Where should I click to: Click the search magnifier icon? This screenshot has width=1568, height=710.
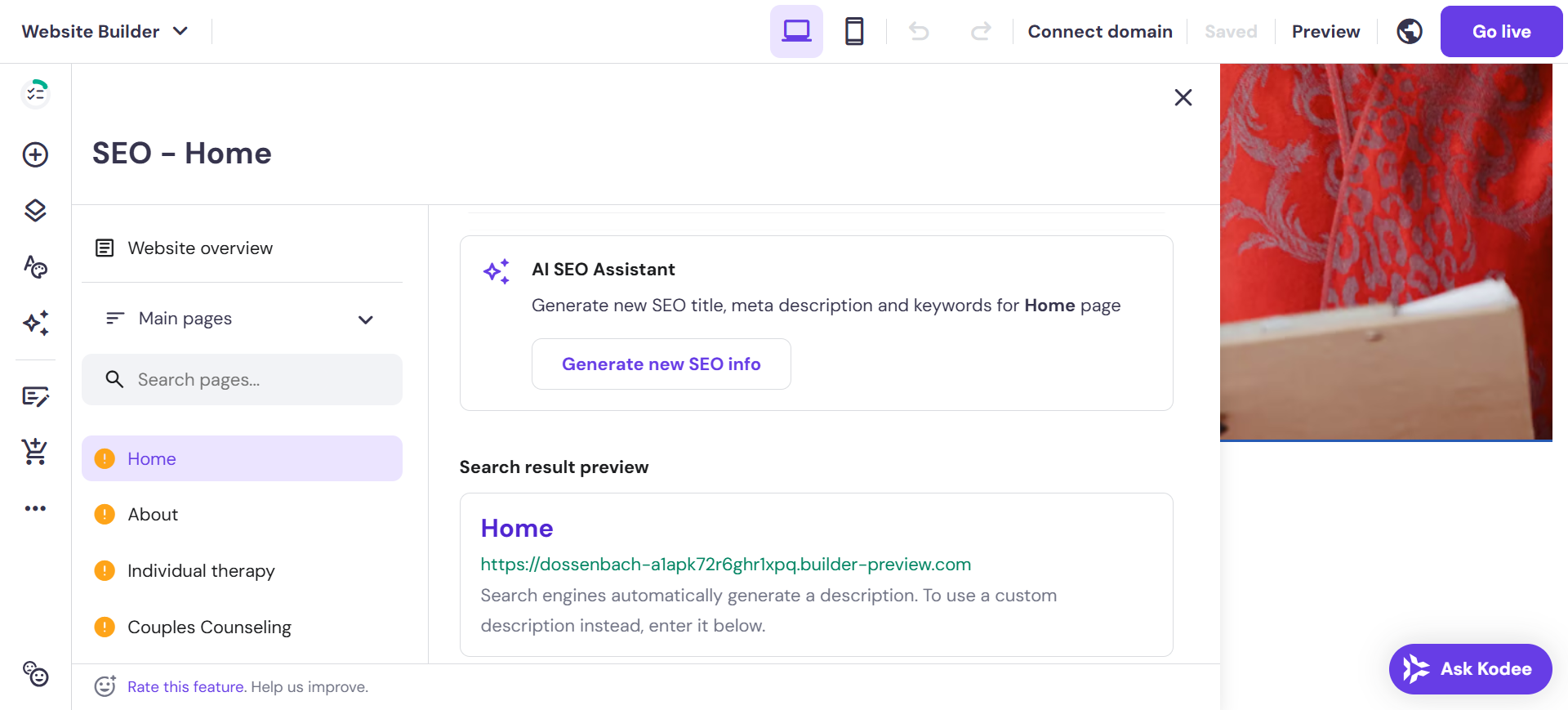tap(114, 379)
